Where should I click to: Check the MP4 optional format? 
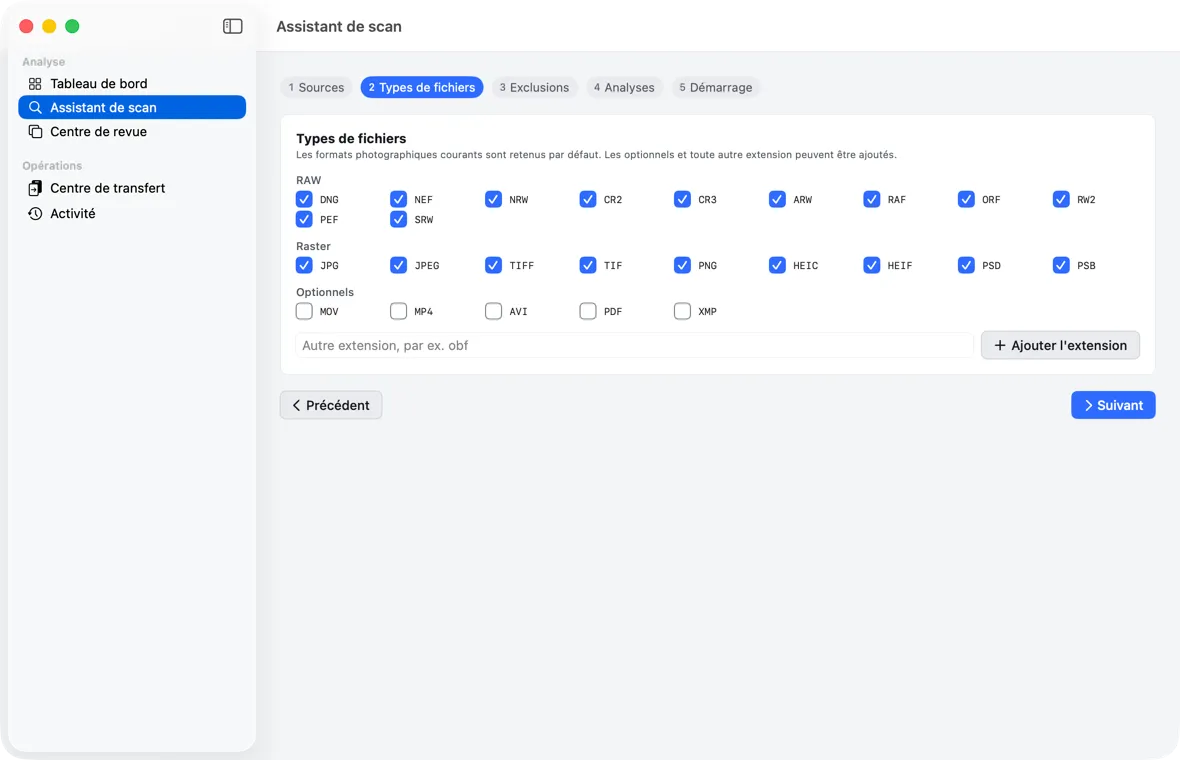399,311
